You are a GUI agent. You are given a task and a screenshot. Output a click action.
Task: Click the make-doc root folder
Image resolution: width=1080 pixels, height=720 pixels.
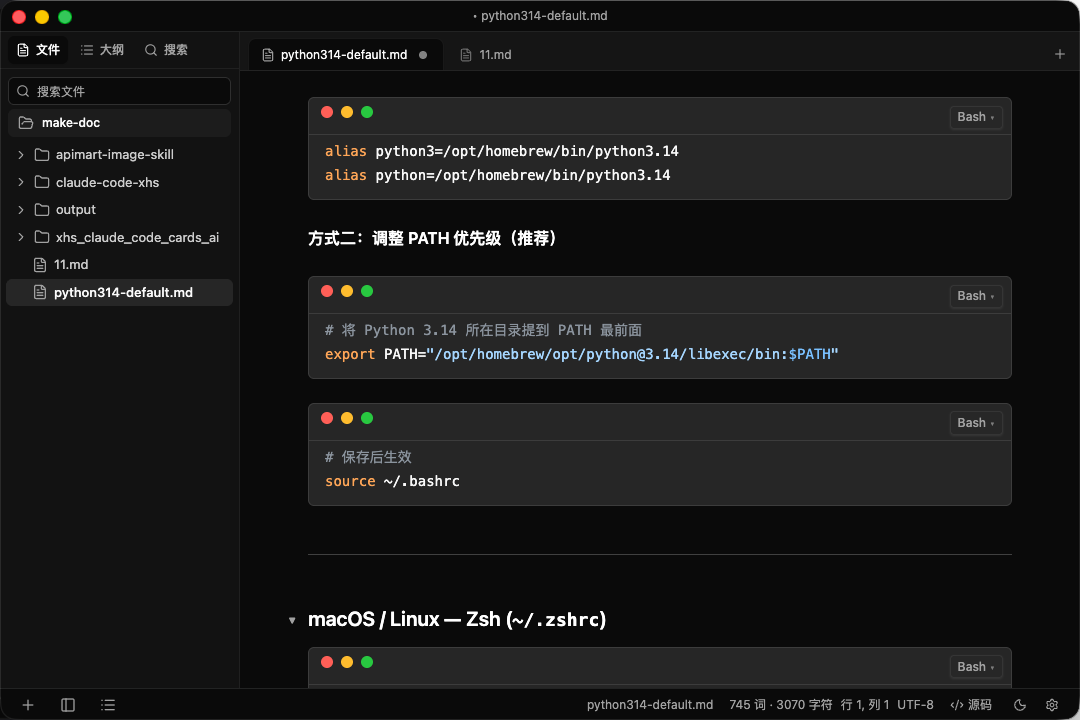[120, 123]
